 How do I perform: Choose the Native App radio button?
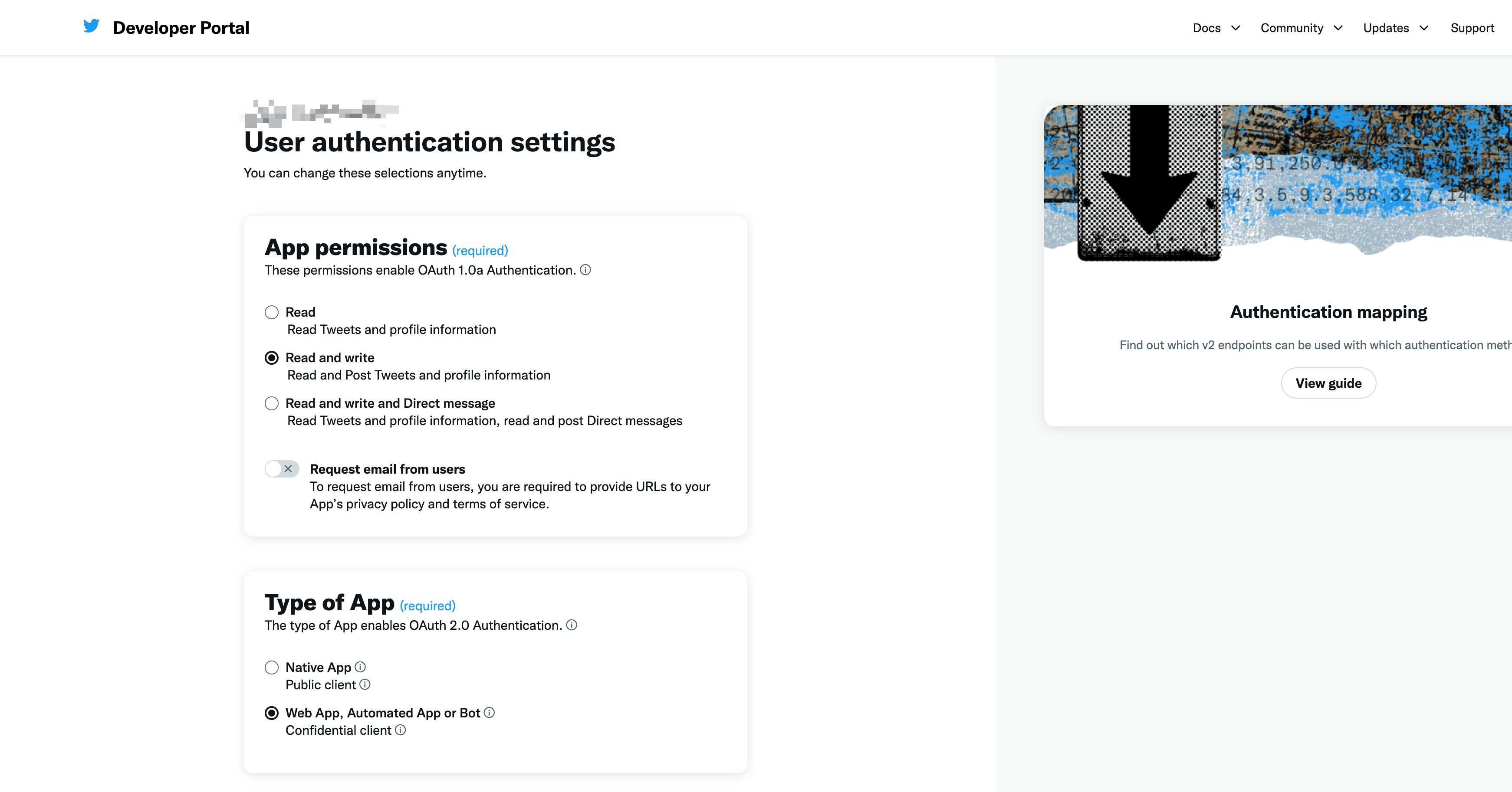272,667
